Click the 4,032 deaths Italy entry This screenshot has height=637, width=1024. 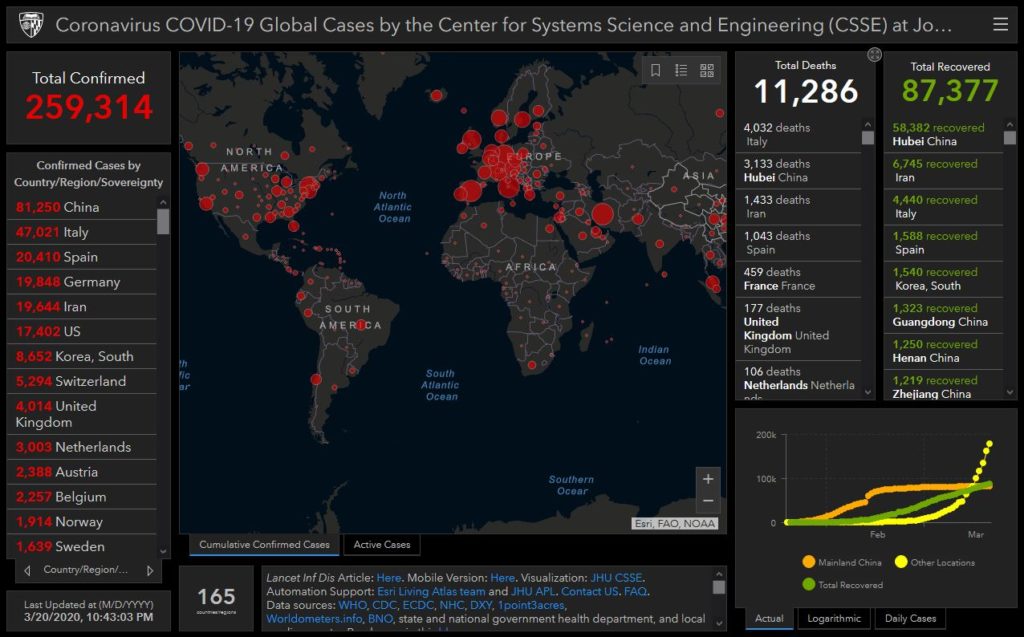[x=799, y=135]
